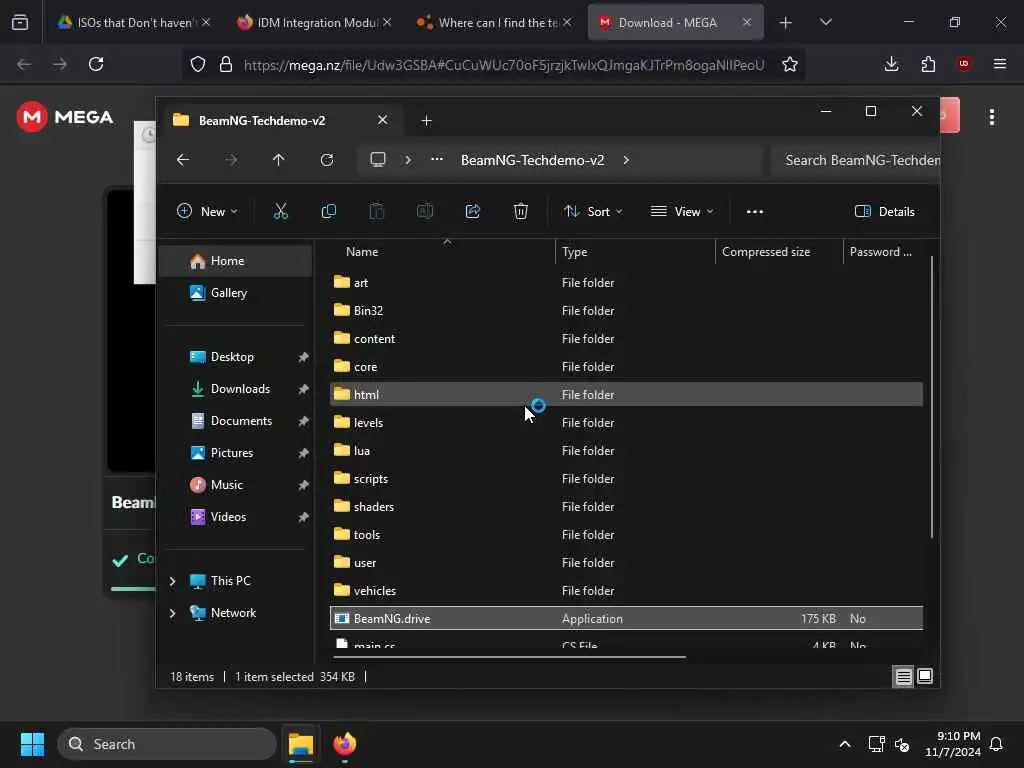Screen dimensions: 1024x768
Task: Click the Search BeamNG-Techdemo field
Action: [x=856, y=160]
